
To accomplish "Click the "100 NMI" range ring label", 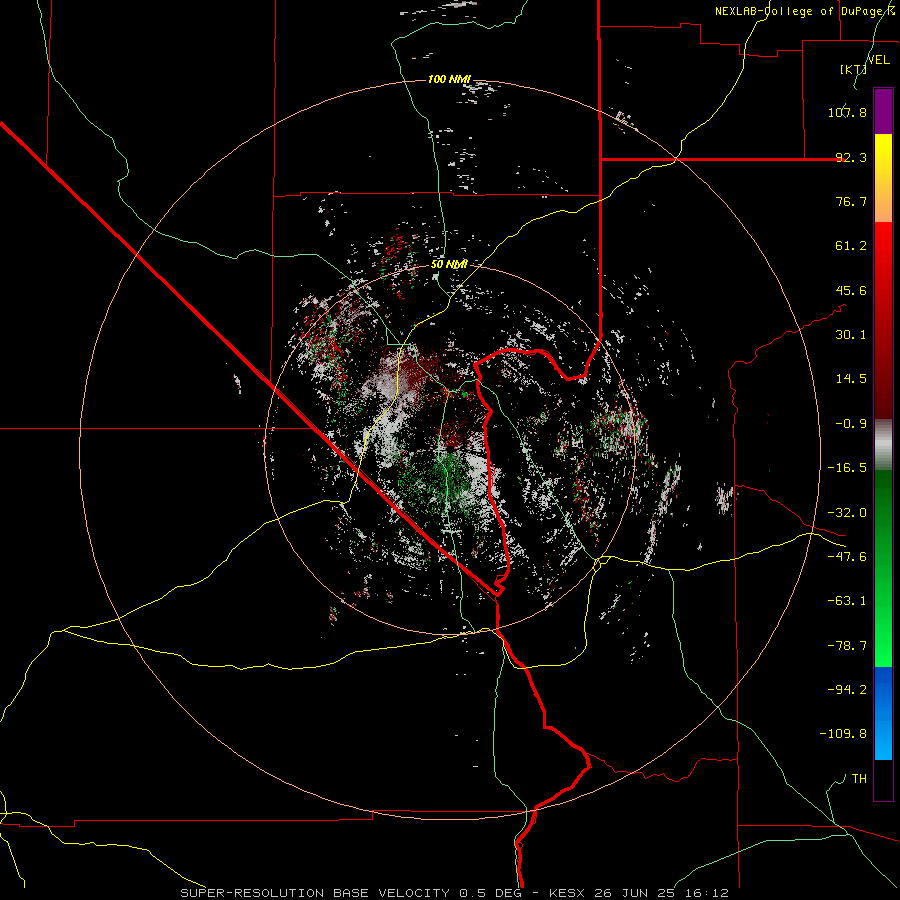I will point(449,79).
